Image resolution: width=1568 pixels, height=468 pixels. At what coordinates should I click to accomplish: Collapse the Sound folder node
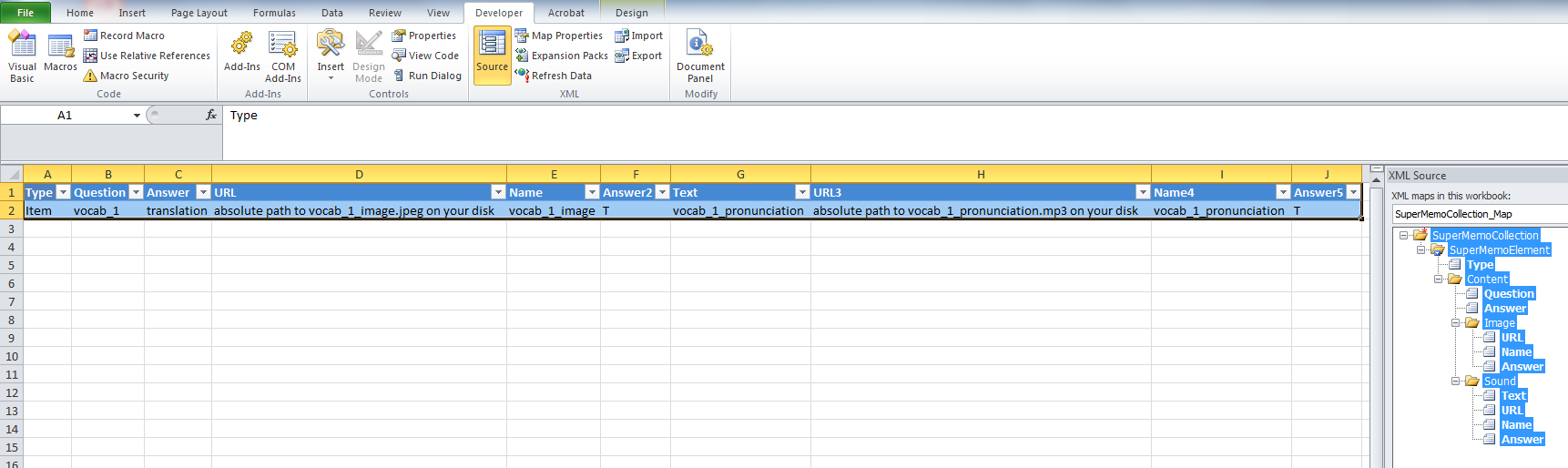(x=1456, y=381)
